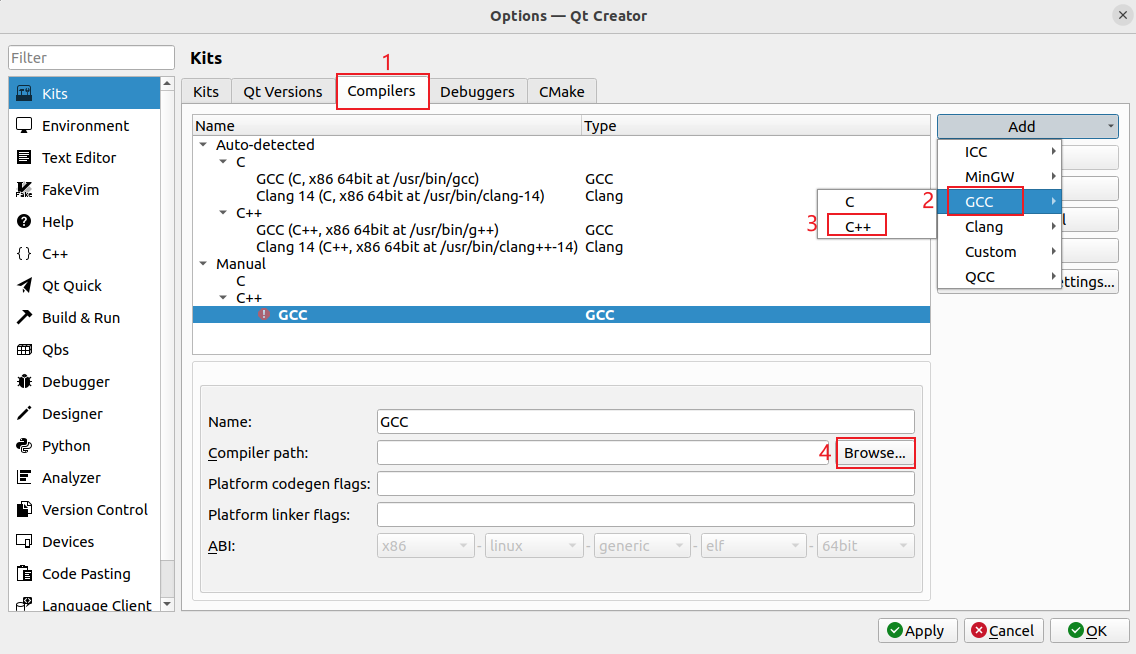Open the Build & Run hammer icon

click(24, 317)
